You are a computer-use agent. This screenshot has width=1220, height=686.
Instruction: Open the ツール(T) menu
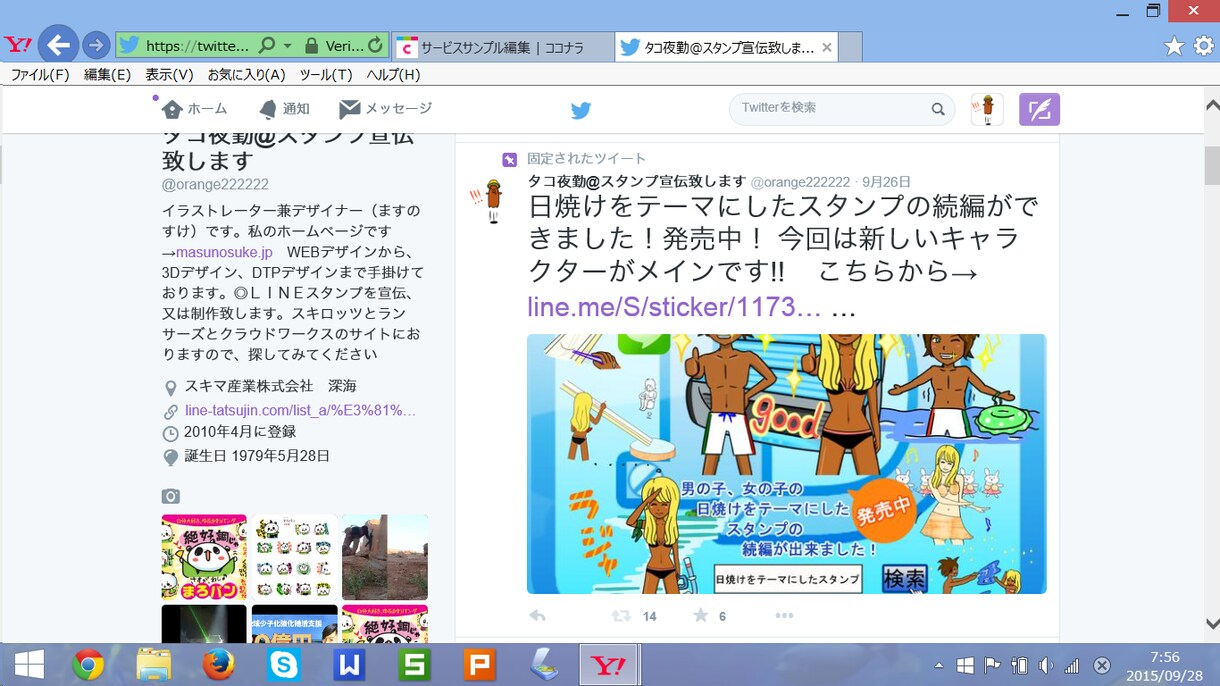point(326,75)
